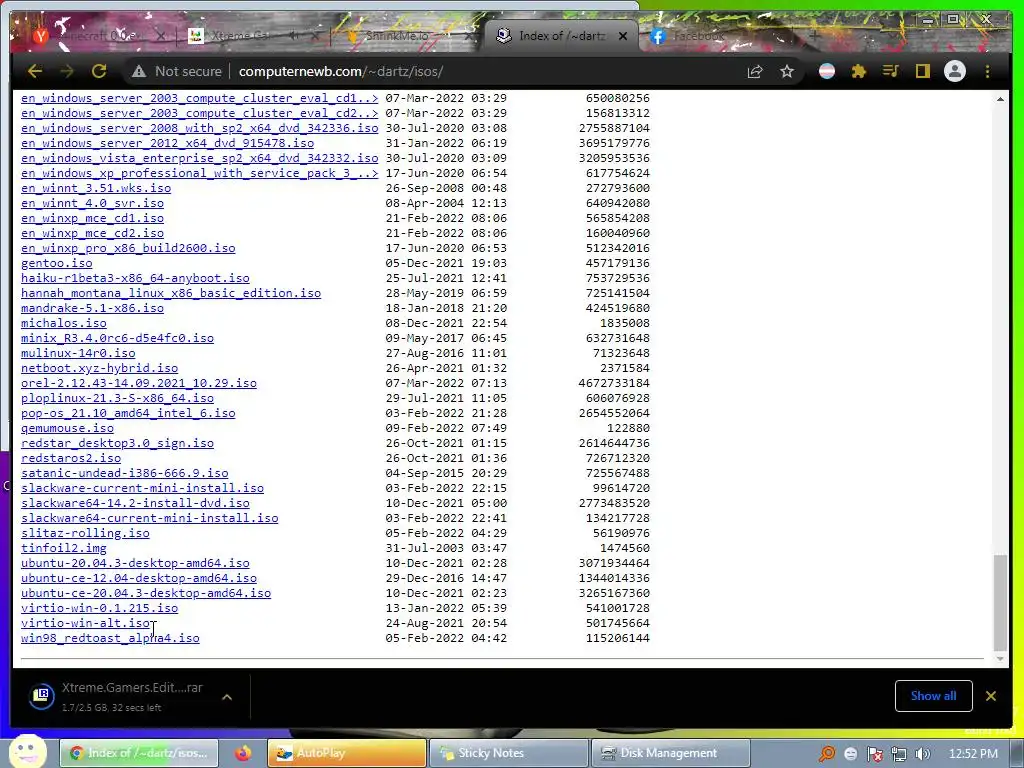Switch to the ShrinkMe.io tab
The image size is (1024, 768).
pyautogui.click(x=405, y=36)
